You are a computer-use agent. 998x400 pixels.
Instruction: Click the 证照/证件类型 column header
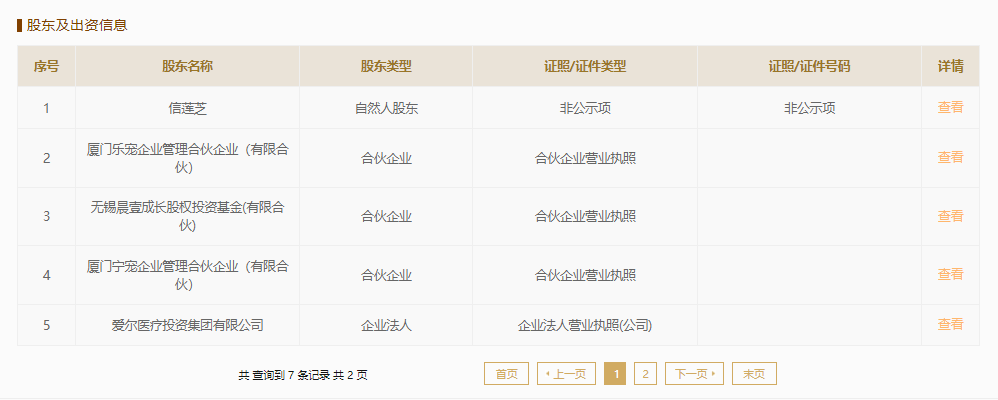[x=585, y=66]
